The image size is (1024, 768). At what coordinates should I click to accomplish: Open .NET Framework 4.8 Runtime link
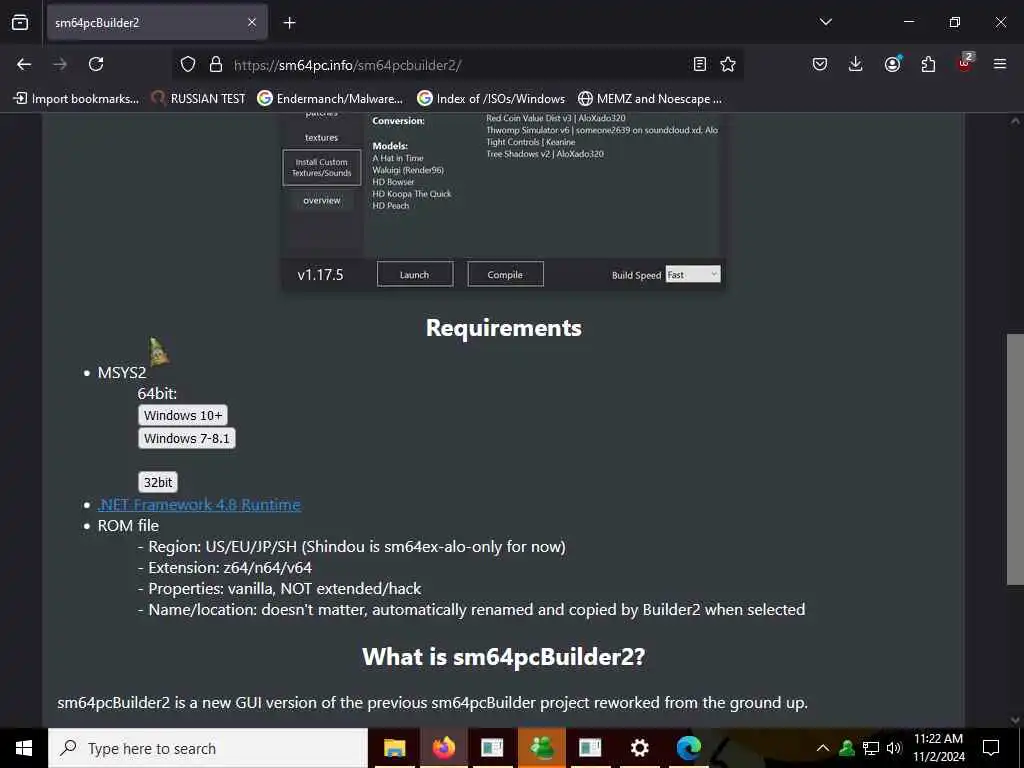[199, 504]
